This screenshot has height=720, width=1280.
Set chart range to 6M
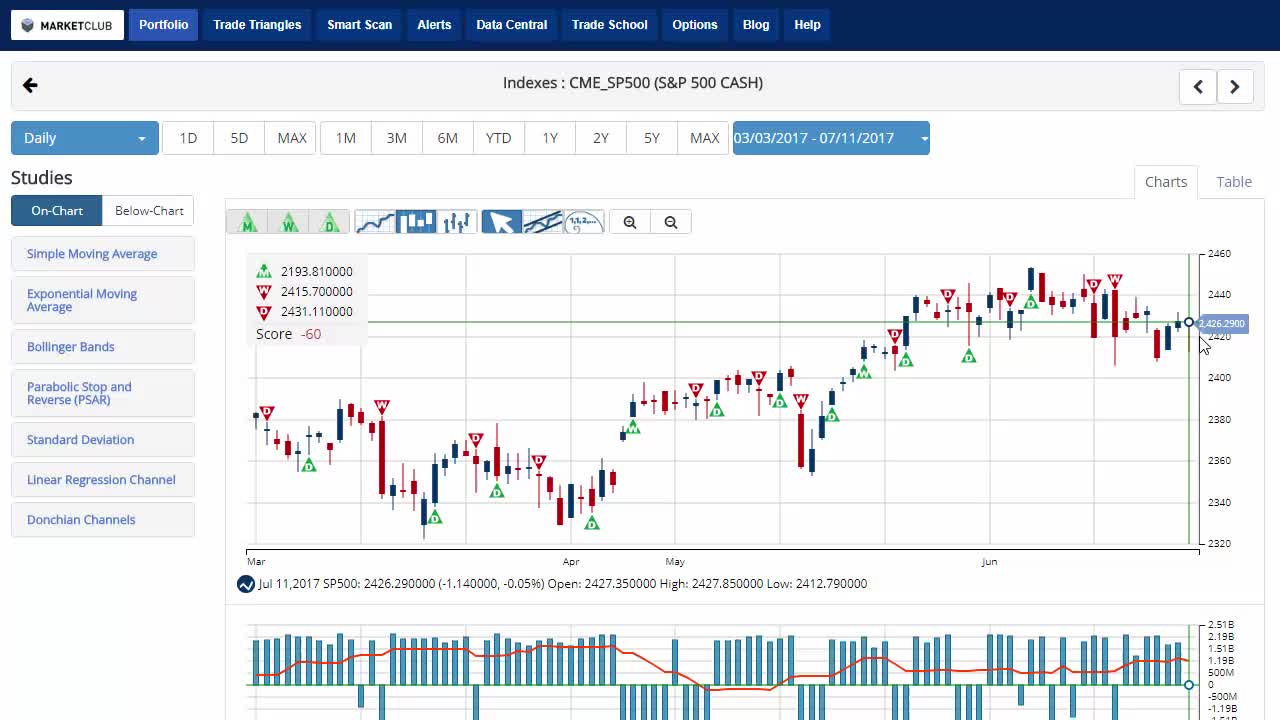tap(448, 138)
